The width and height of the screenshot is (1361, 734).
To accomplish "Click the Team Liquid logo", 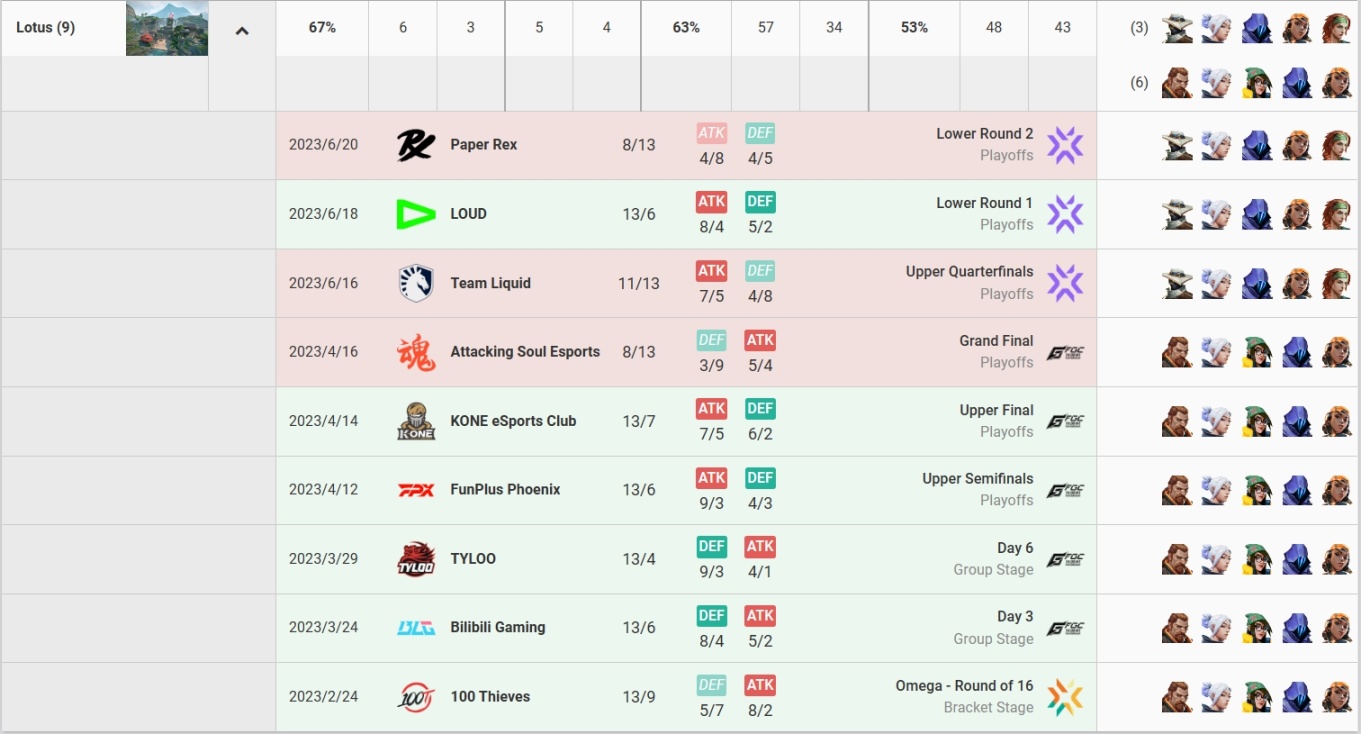I will 416,283.
